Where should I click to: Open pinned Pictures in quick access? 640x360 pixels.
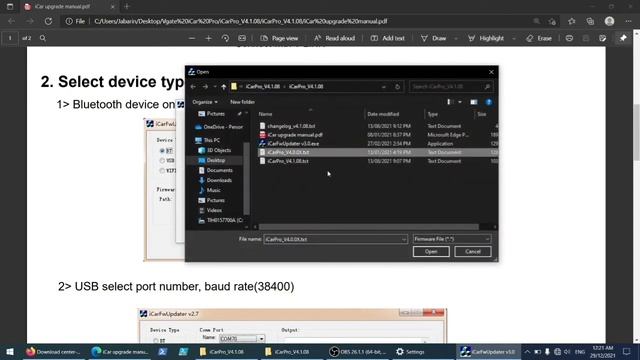(x=216, y=114)
